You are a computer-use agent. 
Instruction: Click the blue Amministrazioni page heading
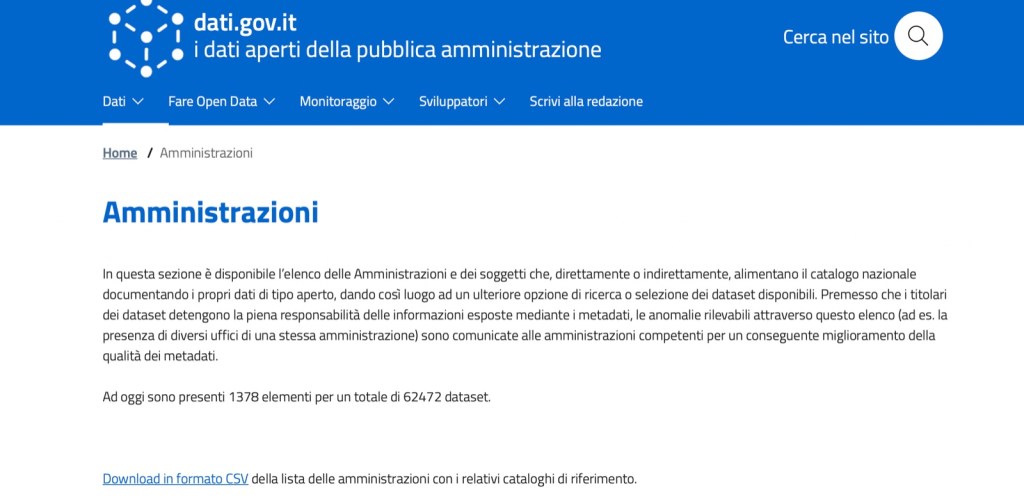(x=210, y=212)
